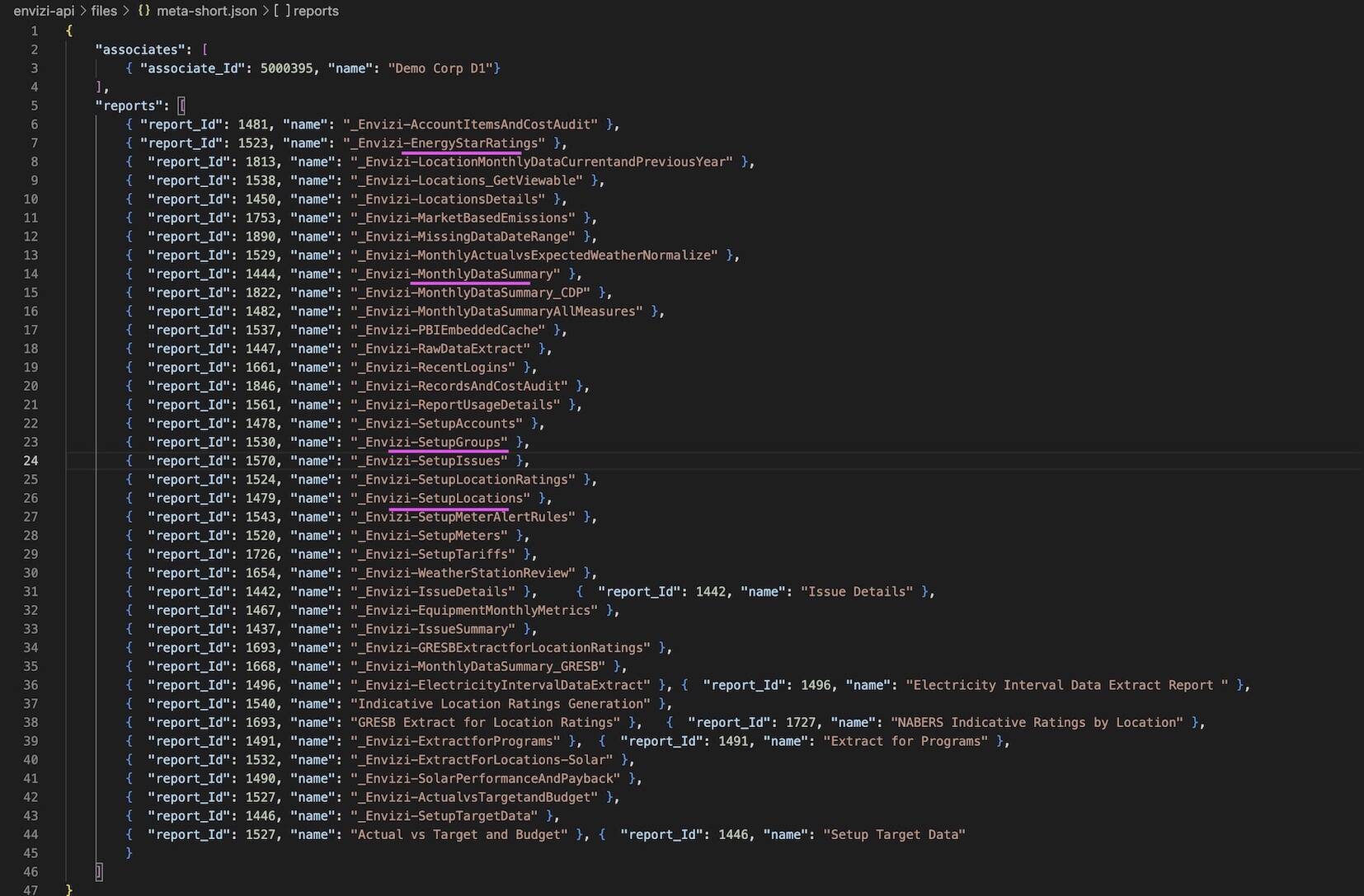
Task: Click "_Envizi-RecordsAndCostAudit" string
Action: tap(459, 387)
